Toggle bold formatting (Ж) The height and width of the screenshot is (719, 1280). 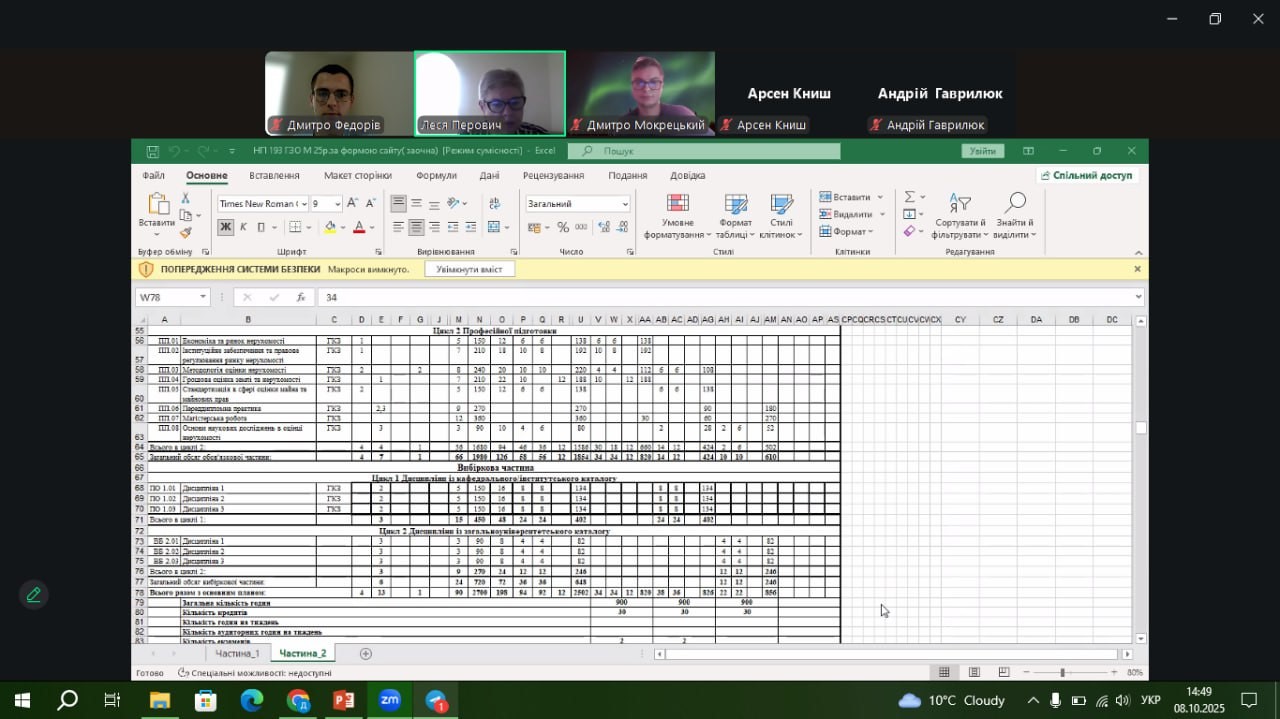click(x=225, y=227)
